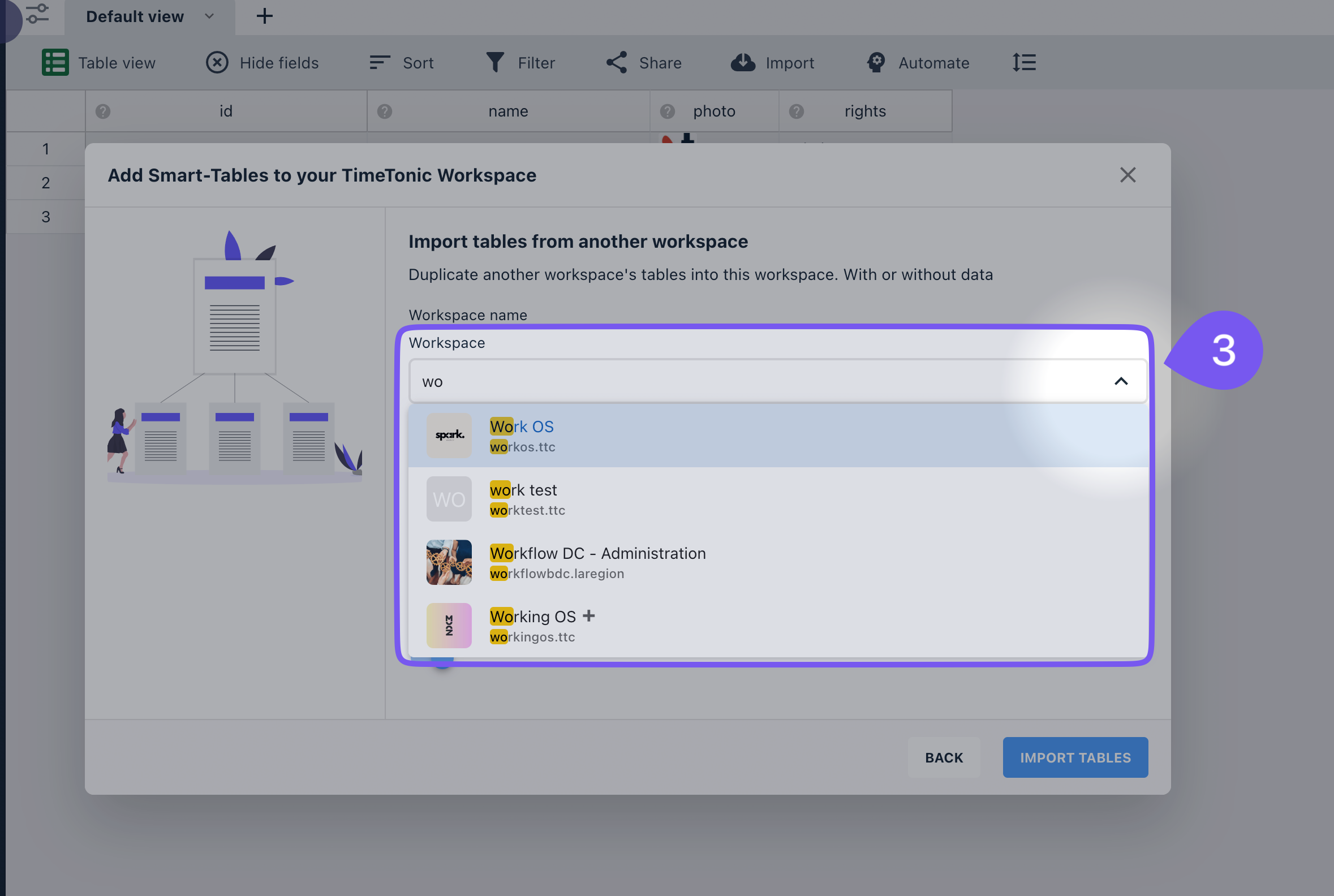1334x896 pixels.
Task: Click help icon in photo column
Action: coord(668,111)
